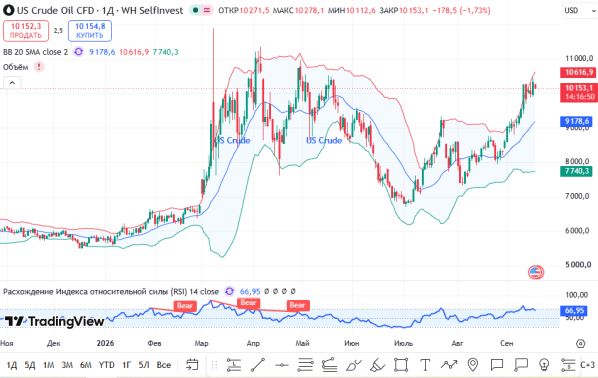Select the long/short position measurement tool
Viewport: 598px width, 378px height.
click(233, 365)
